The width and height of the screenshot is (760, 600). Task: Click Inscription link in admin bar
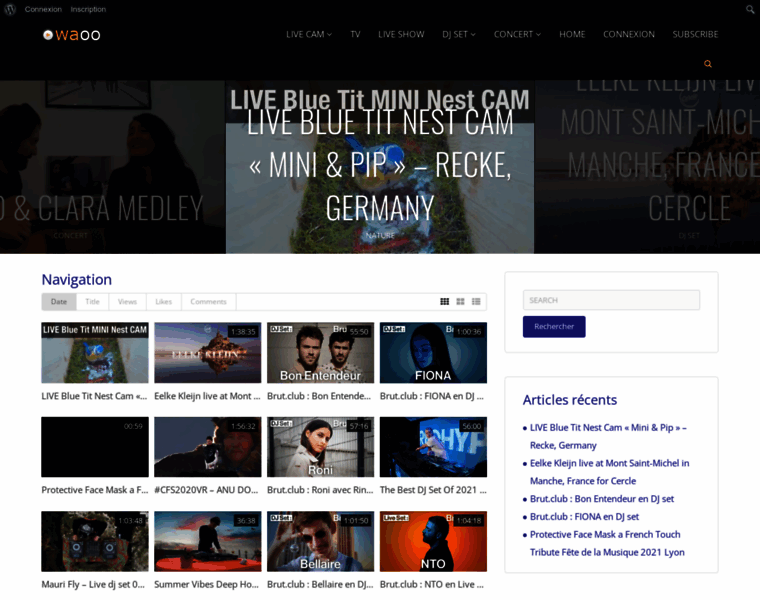point(88,9)
